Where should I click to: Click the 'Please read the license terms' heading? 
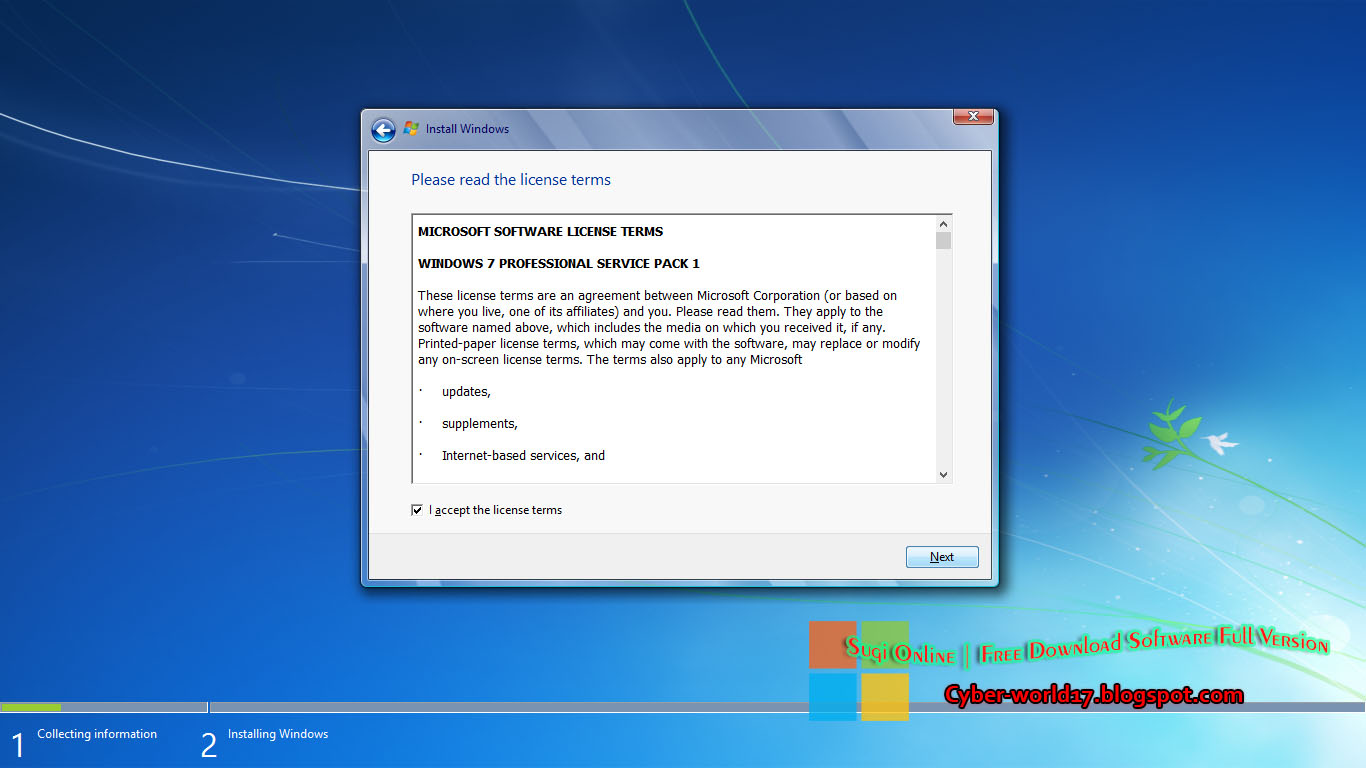[511, 180]
